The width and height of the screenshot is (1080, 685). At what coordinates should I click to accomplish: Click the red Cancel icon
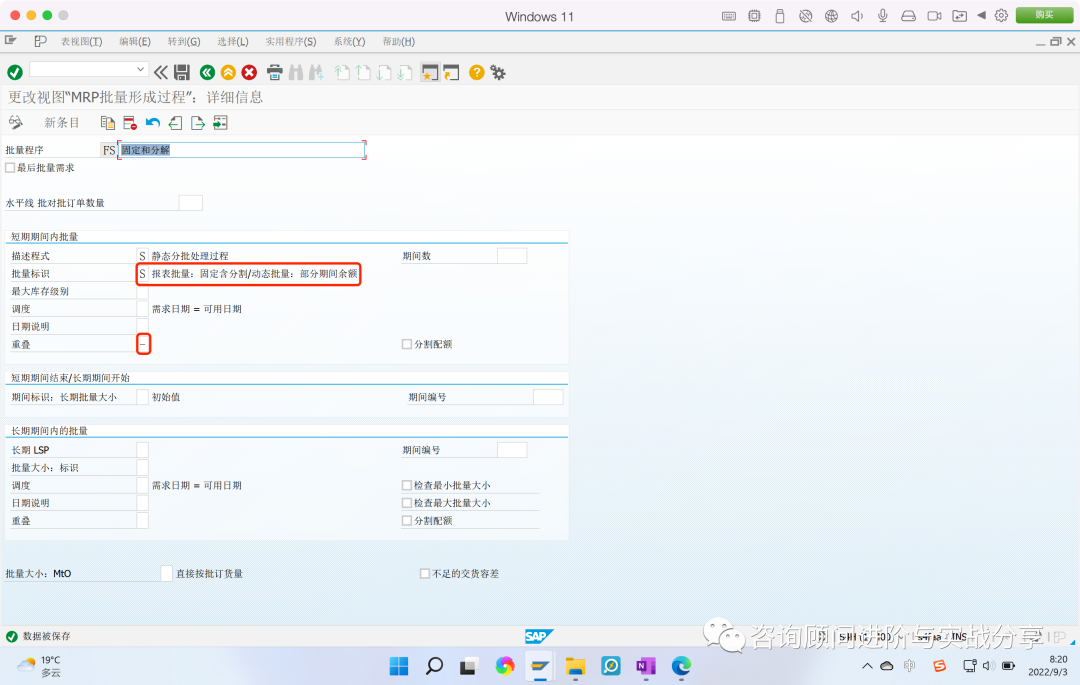click(249, 72)
